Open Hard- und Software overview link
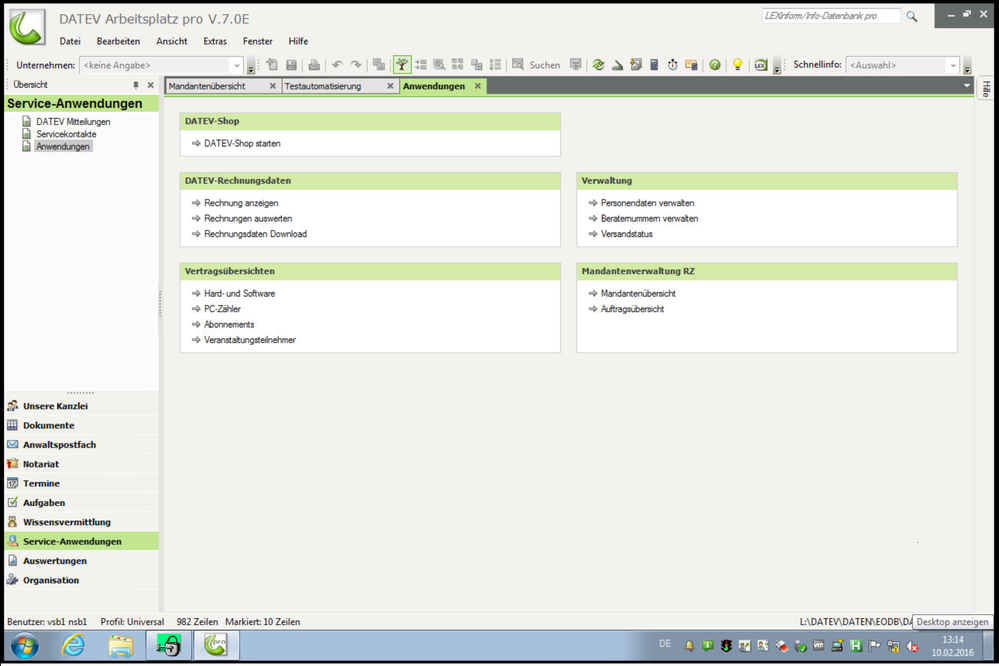 [240, 293]
